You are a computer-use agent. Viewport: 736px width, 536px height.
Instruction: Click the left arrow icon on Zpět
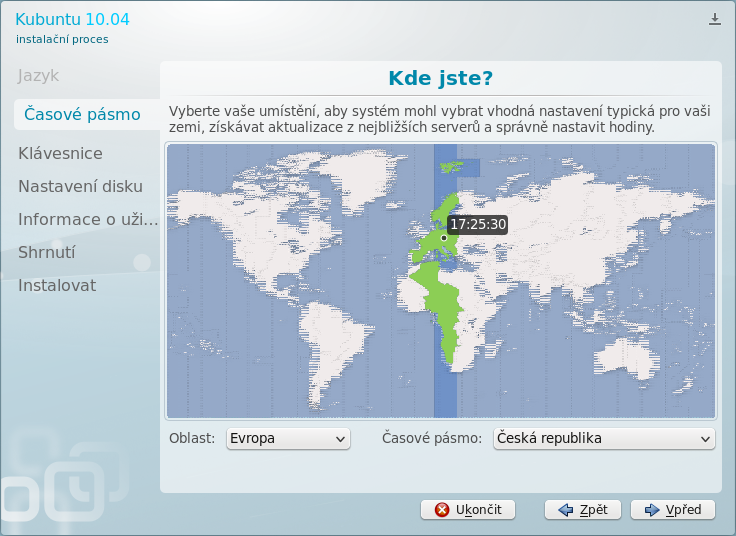566,510
